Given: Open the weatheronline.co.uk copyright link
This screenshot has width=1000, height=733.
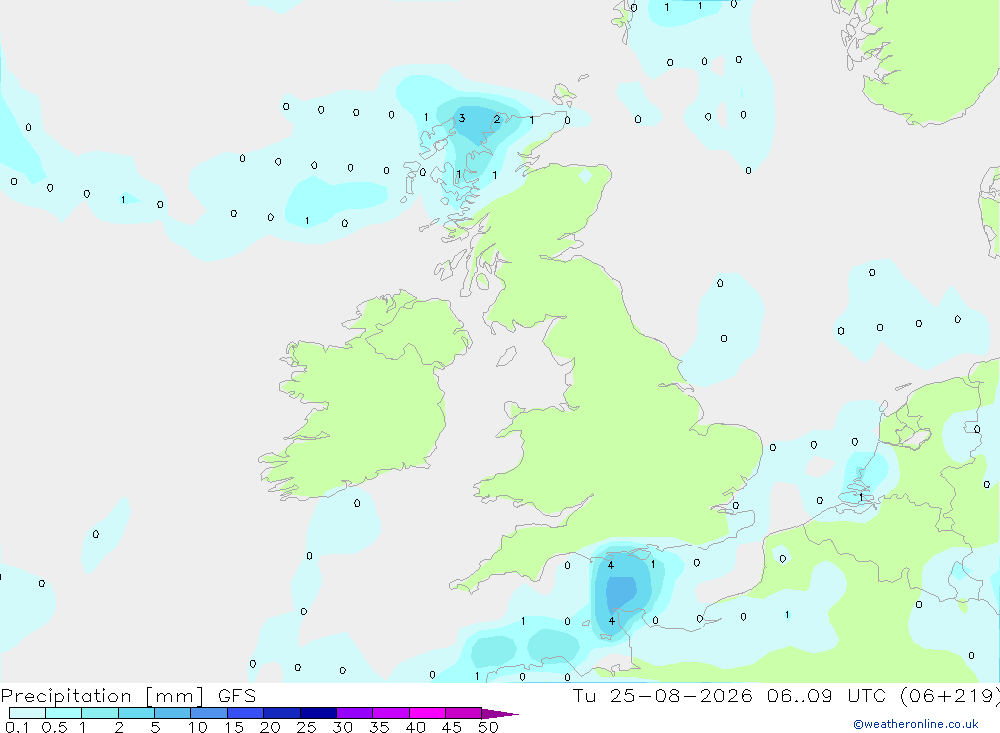Looking at the screenshot, I should 915,724.
